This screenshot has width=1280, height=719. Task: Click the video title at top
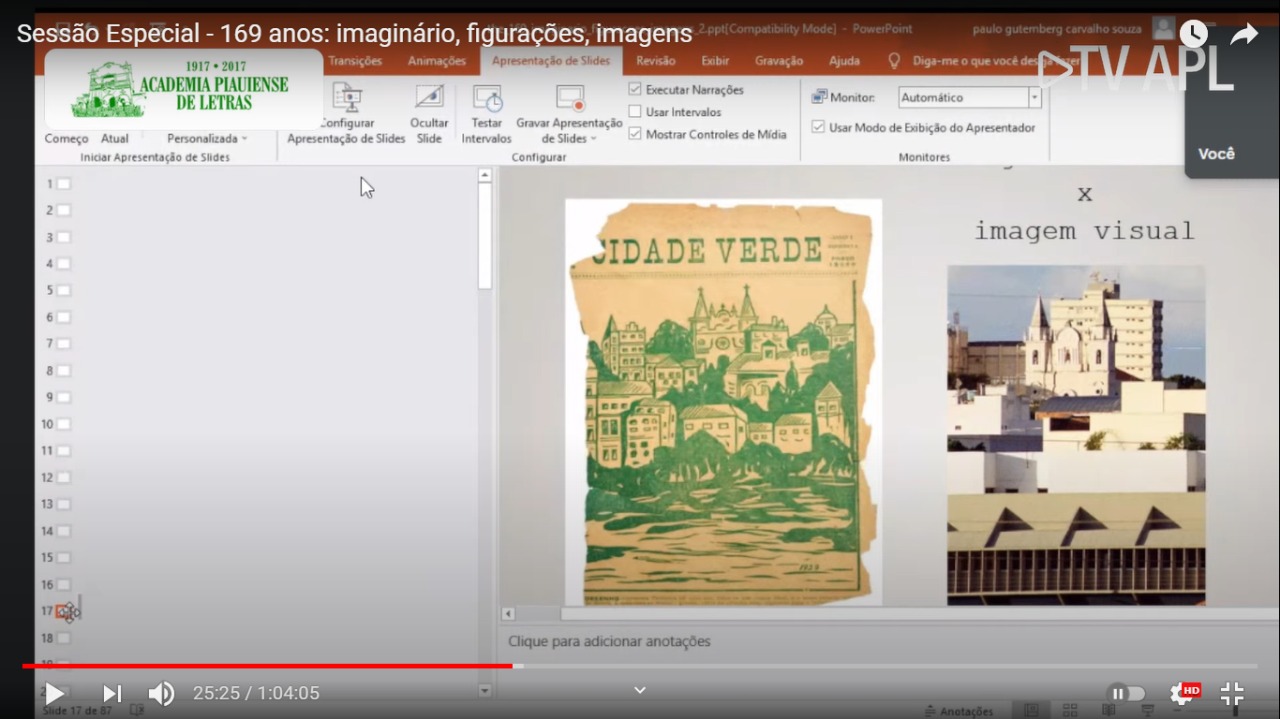click(355, 33)
